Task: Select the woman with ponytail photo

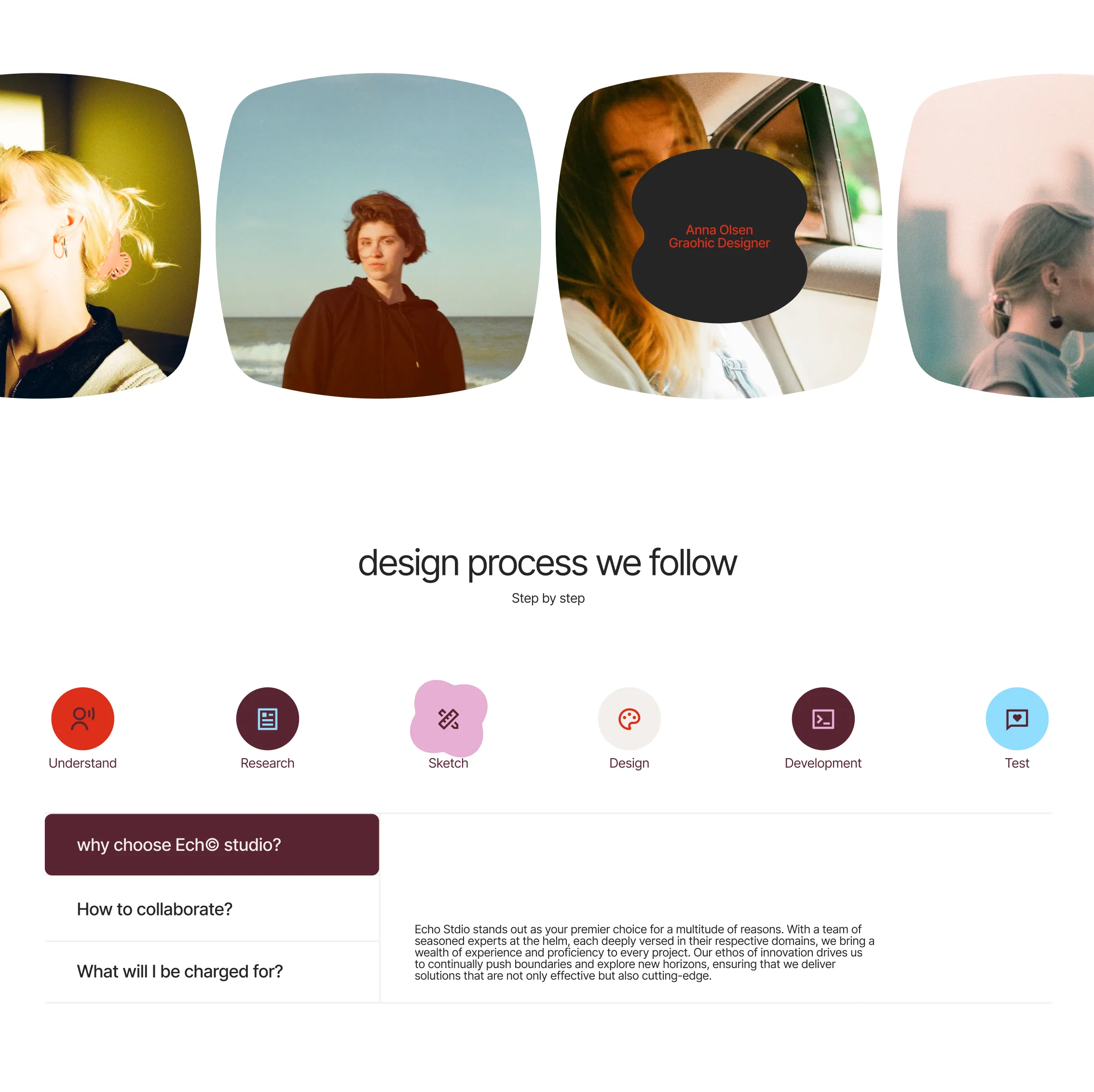Action: tap(996, 235)
